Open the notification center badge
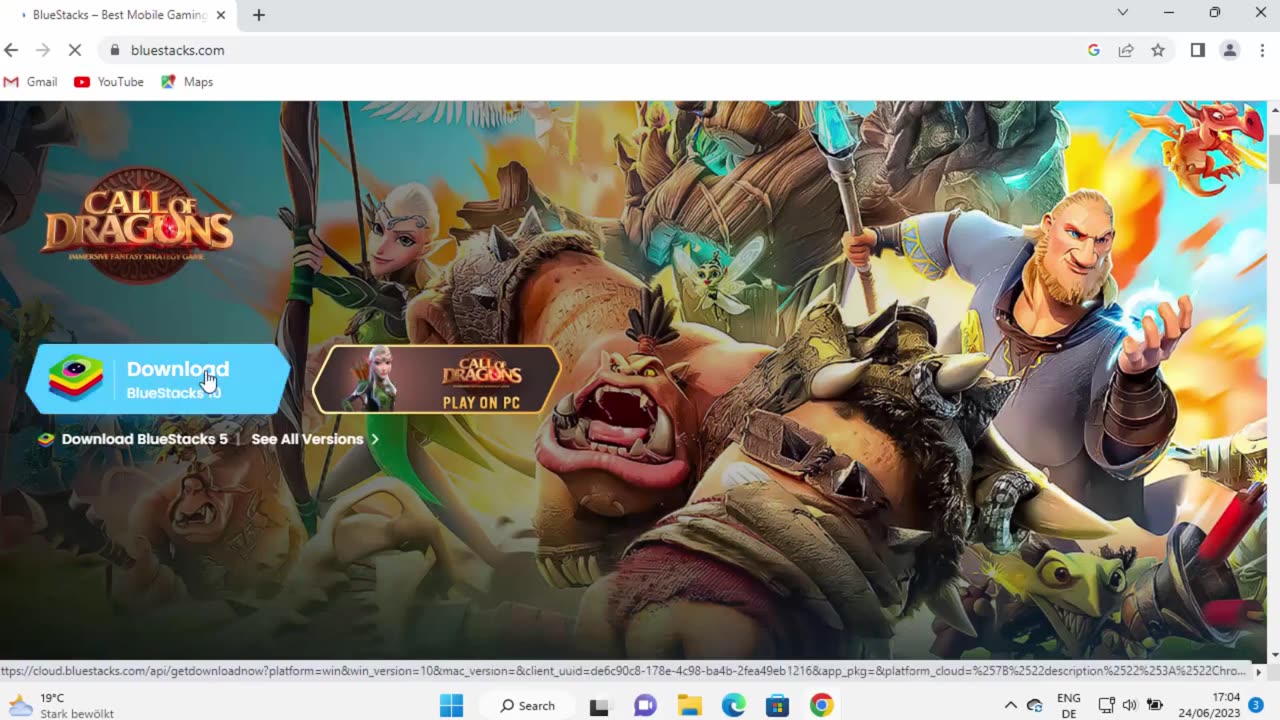The image size is (1280, 720). point(1256,706)
